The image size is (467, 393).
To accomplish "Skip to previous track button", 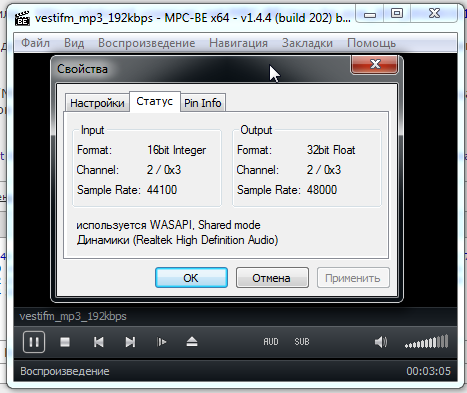I will [99, 342].
